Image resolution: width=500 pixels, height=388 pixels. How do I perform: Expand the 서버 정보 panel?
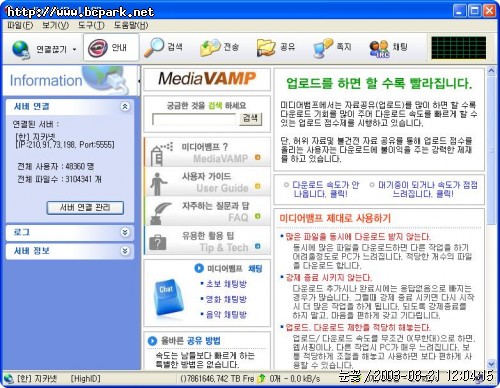pyautogui.click(x=125, y=251)
